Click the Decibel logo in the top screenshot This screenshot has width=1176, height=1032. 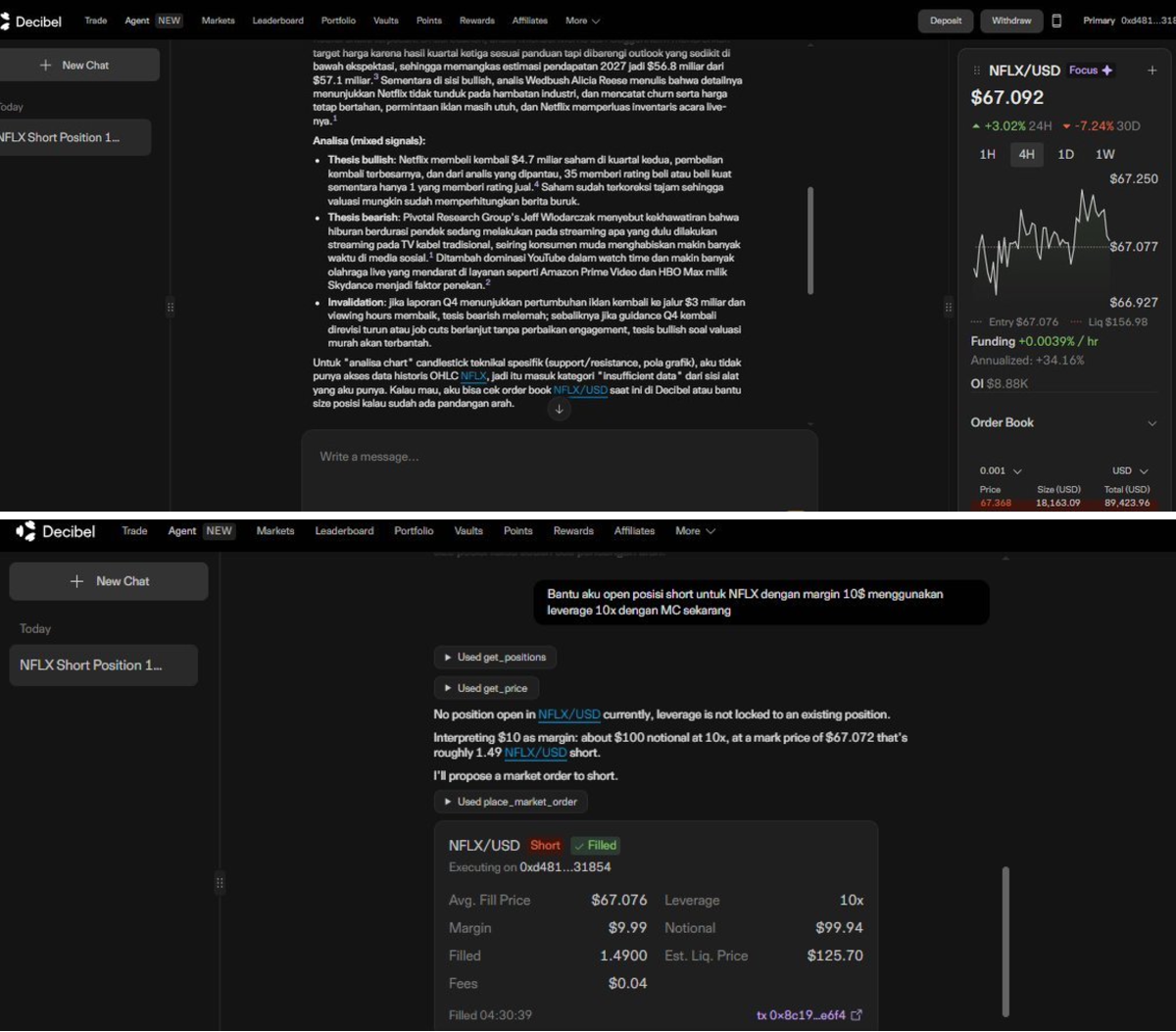[x=31, y=21]
